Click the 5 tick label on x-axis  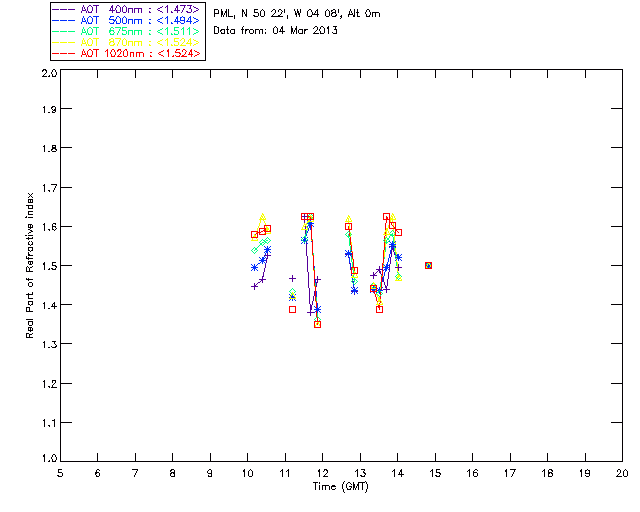coord(60,473)
